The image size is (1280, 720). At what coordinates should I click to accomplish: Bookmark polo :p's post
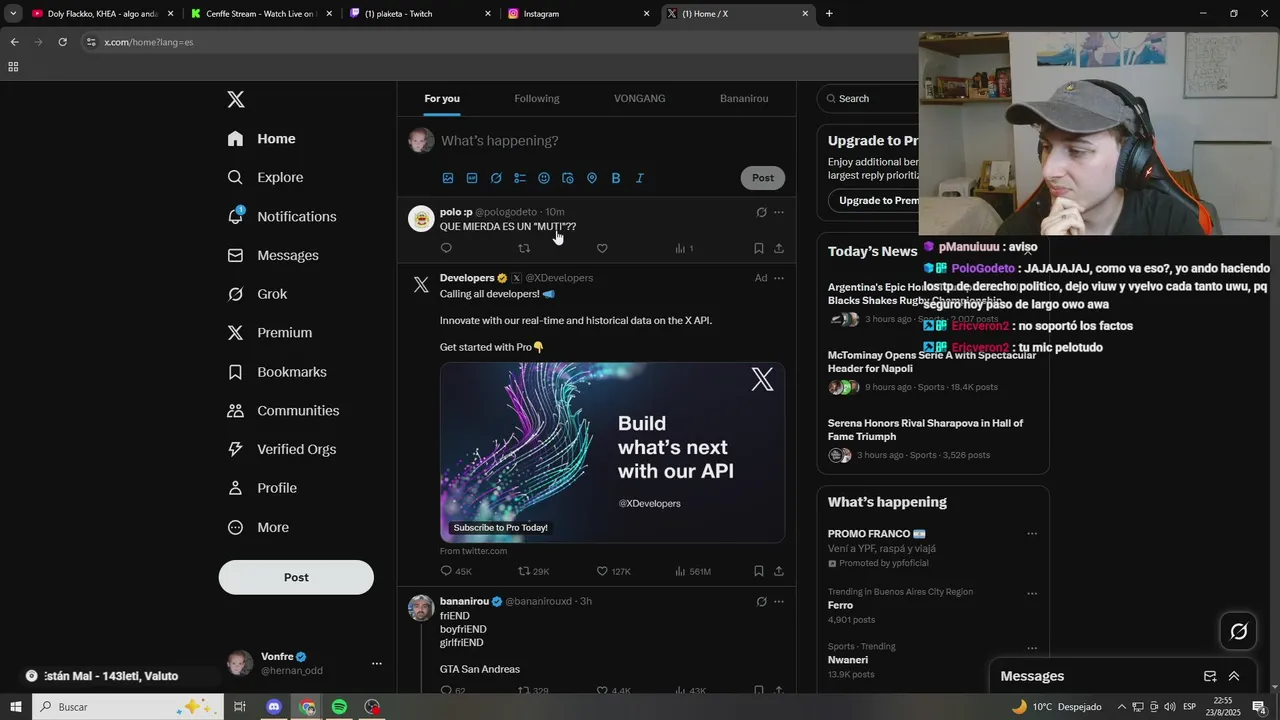[758, 248]
